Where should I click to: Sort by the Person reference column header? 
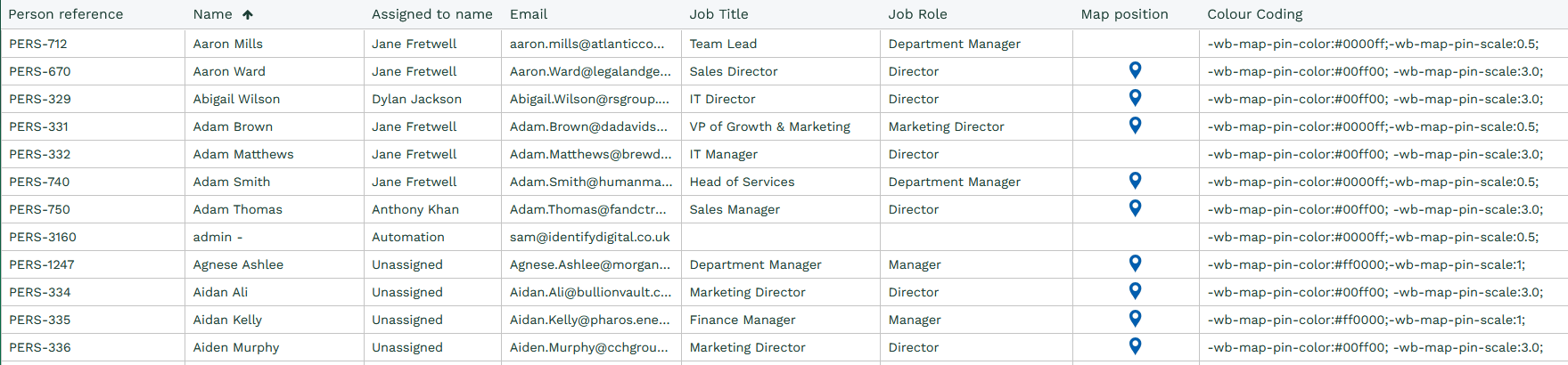pyautogui.click(x=66, y=14)
